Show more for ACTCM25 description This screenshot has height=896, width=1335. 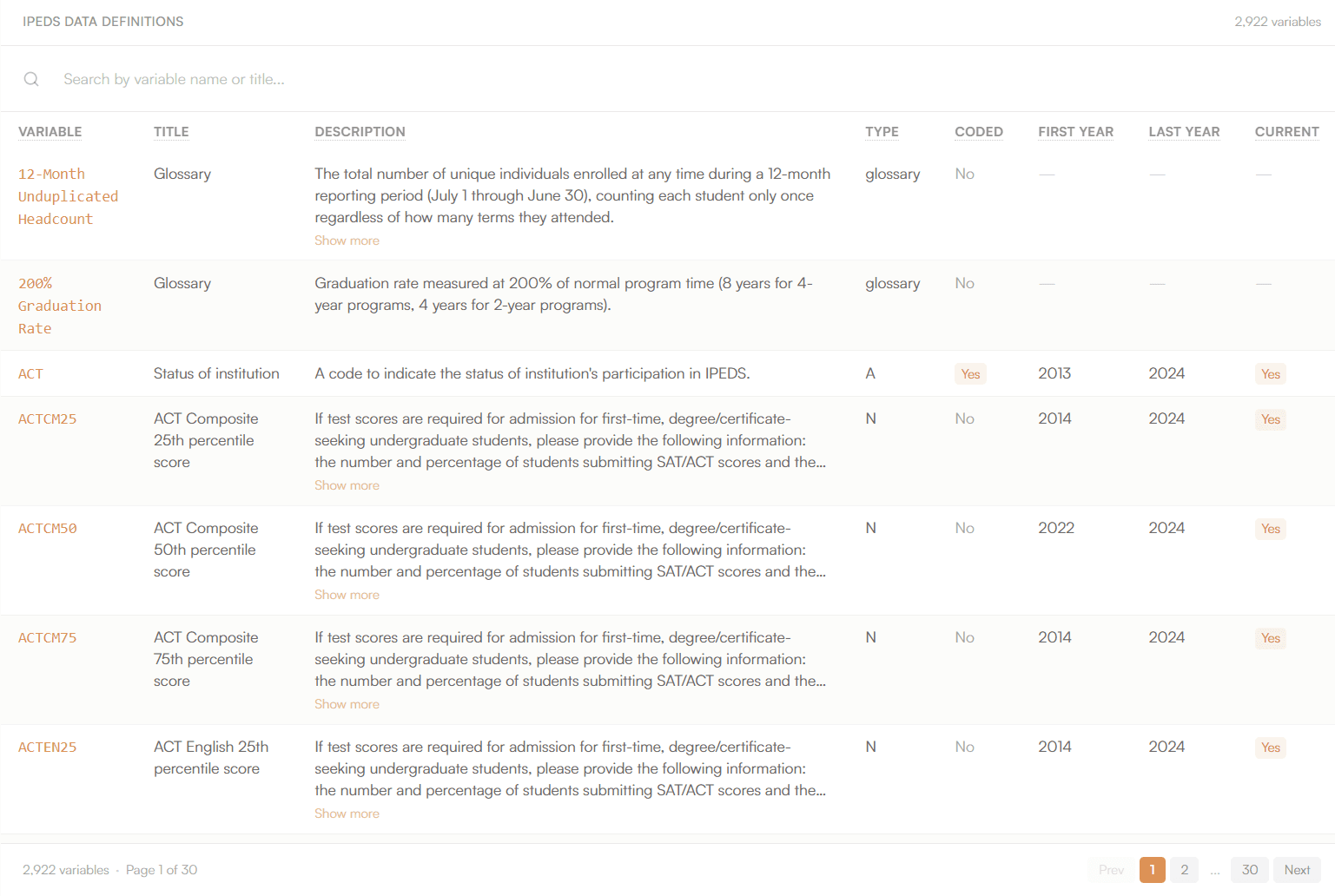click(x=347, y=485)
